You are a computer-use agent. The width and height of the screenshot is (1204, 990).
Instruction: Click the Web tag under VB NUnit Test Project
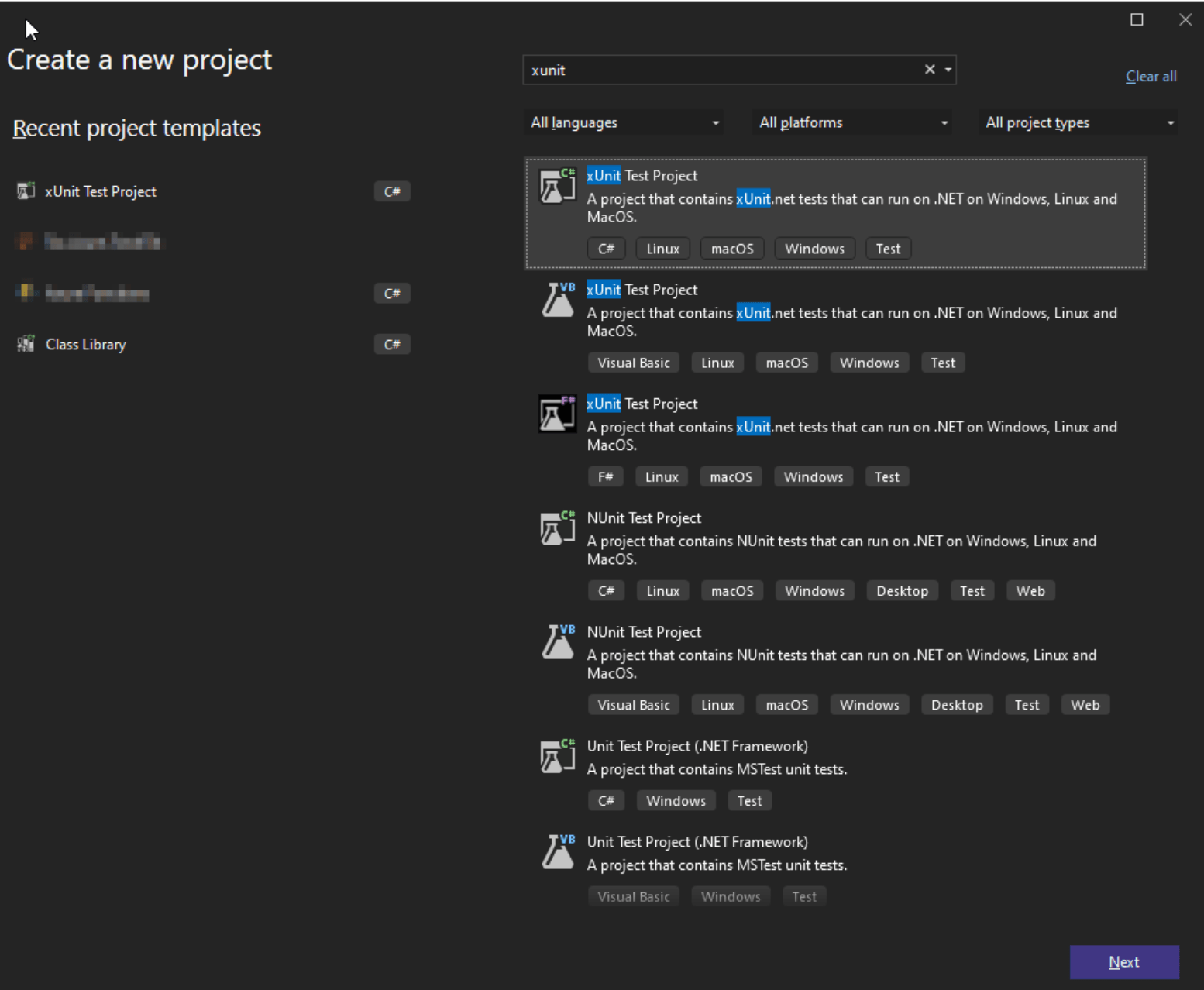click(x=1085, y=705)
